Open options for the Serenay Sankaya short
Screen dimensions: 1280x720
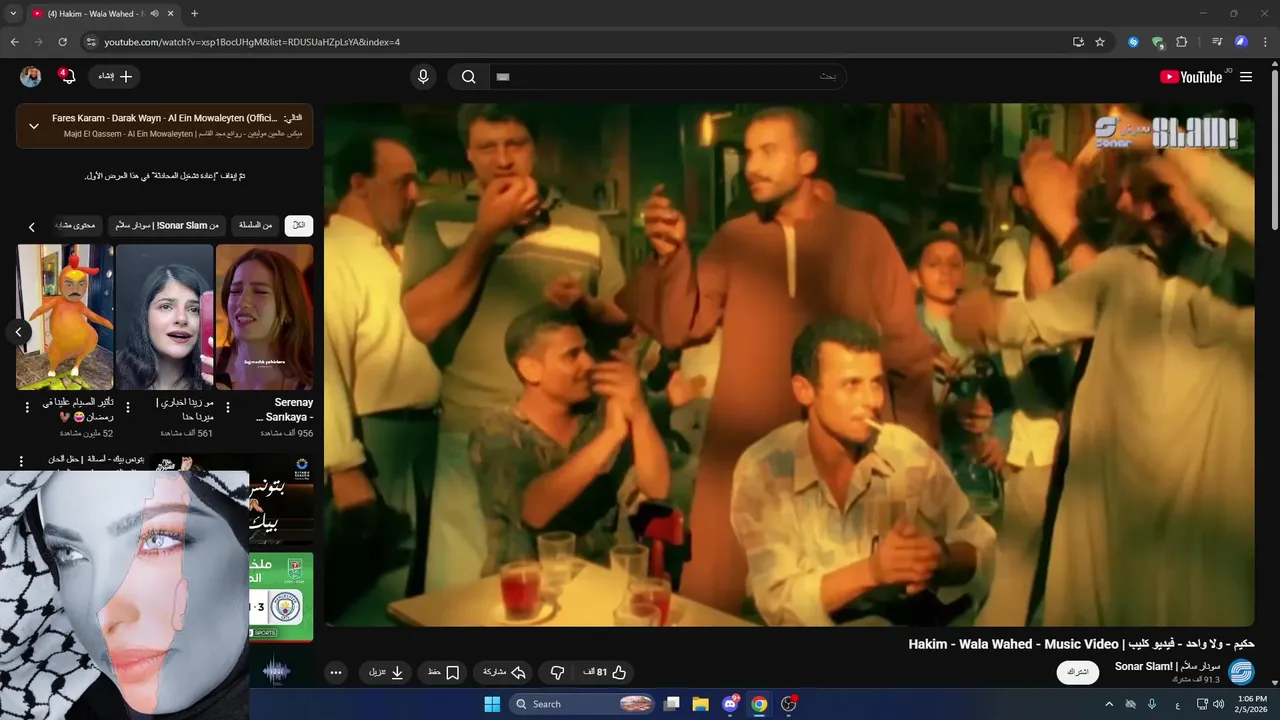[227, 407]
